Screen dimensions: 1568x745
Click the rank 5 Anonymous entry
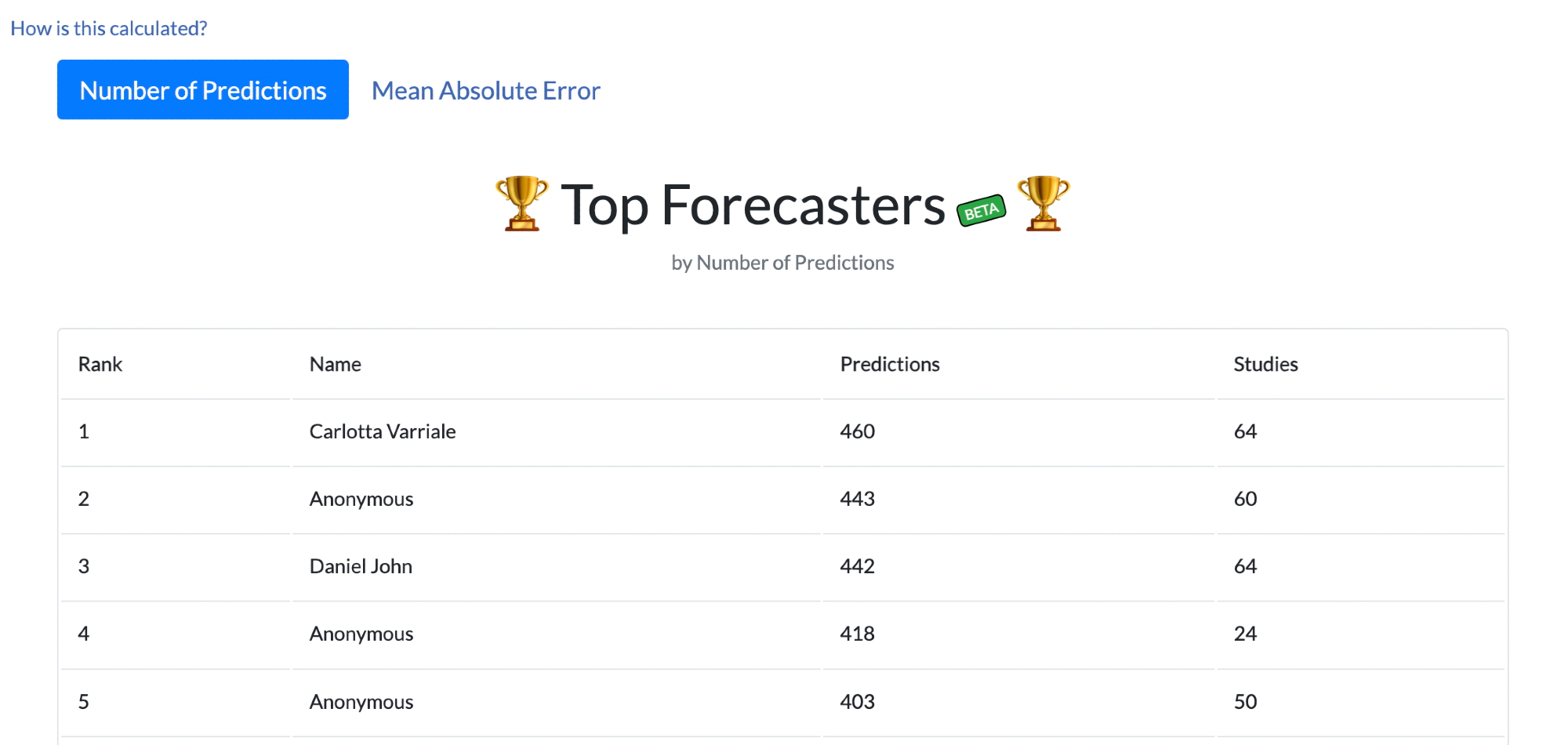tap(361, 702)
